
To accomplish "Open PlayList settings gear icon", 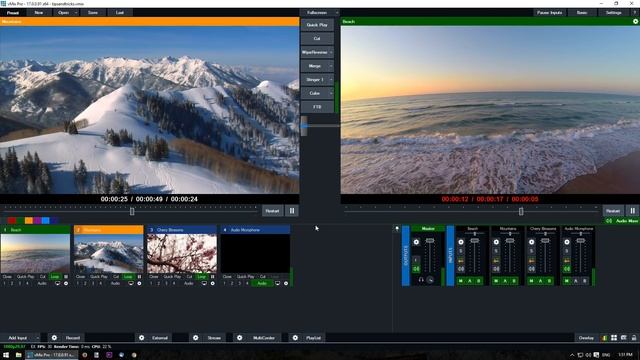I will tap(295, 338).
